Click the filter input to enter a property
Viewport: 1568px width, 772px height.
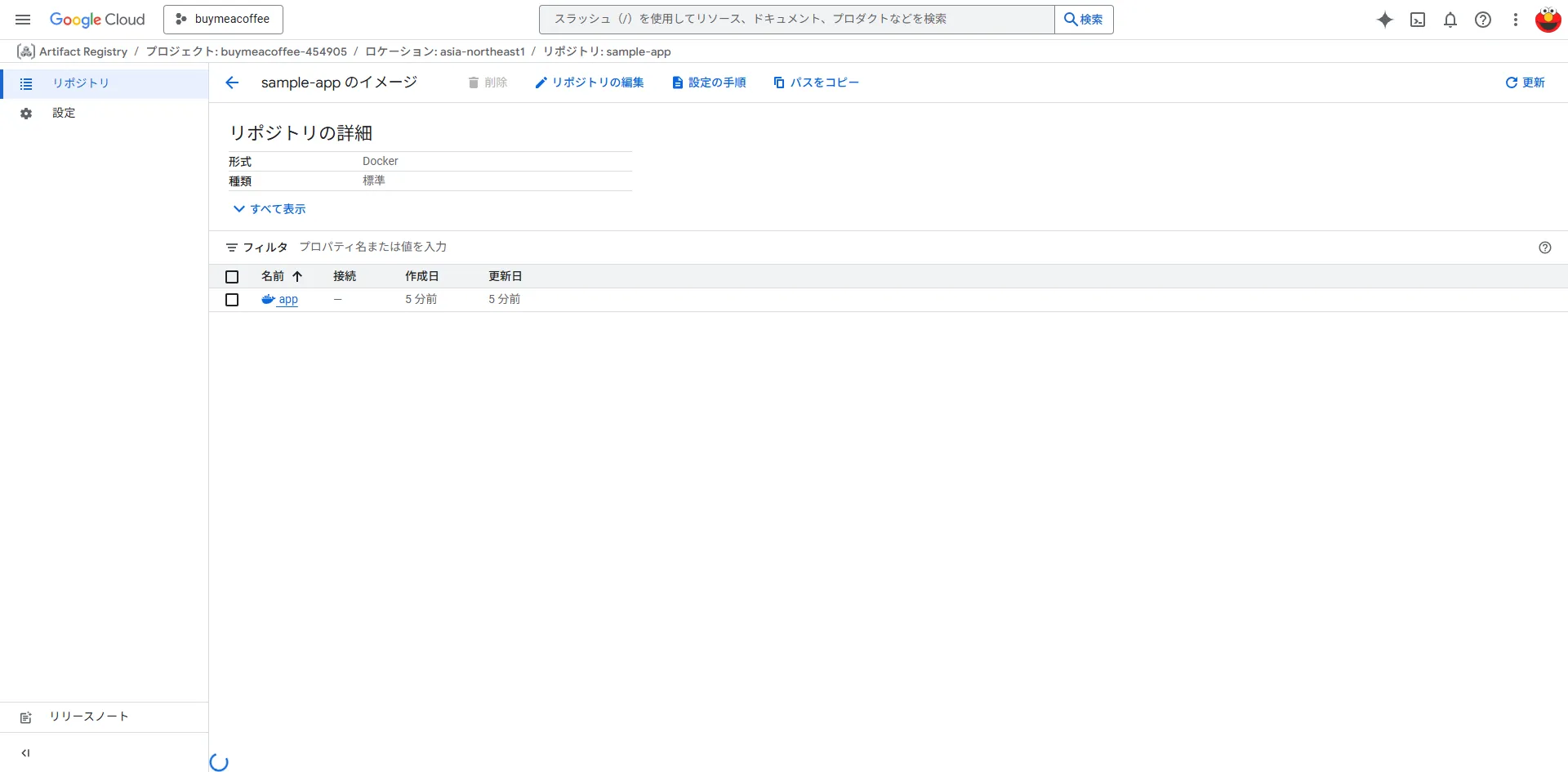pyautogui.click(x=372, y=246)
